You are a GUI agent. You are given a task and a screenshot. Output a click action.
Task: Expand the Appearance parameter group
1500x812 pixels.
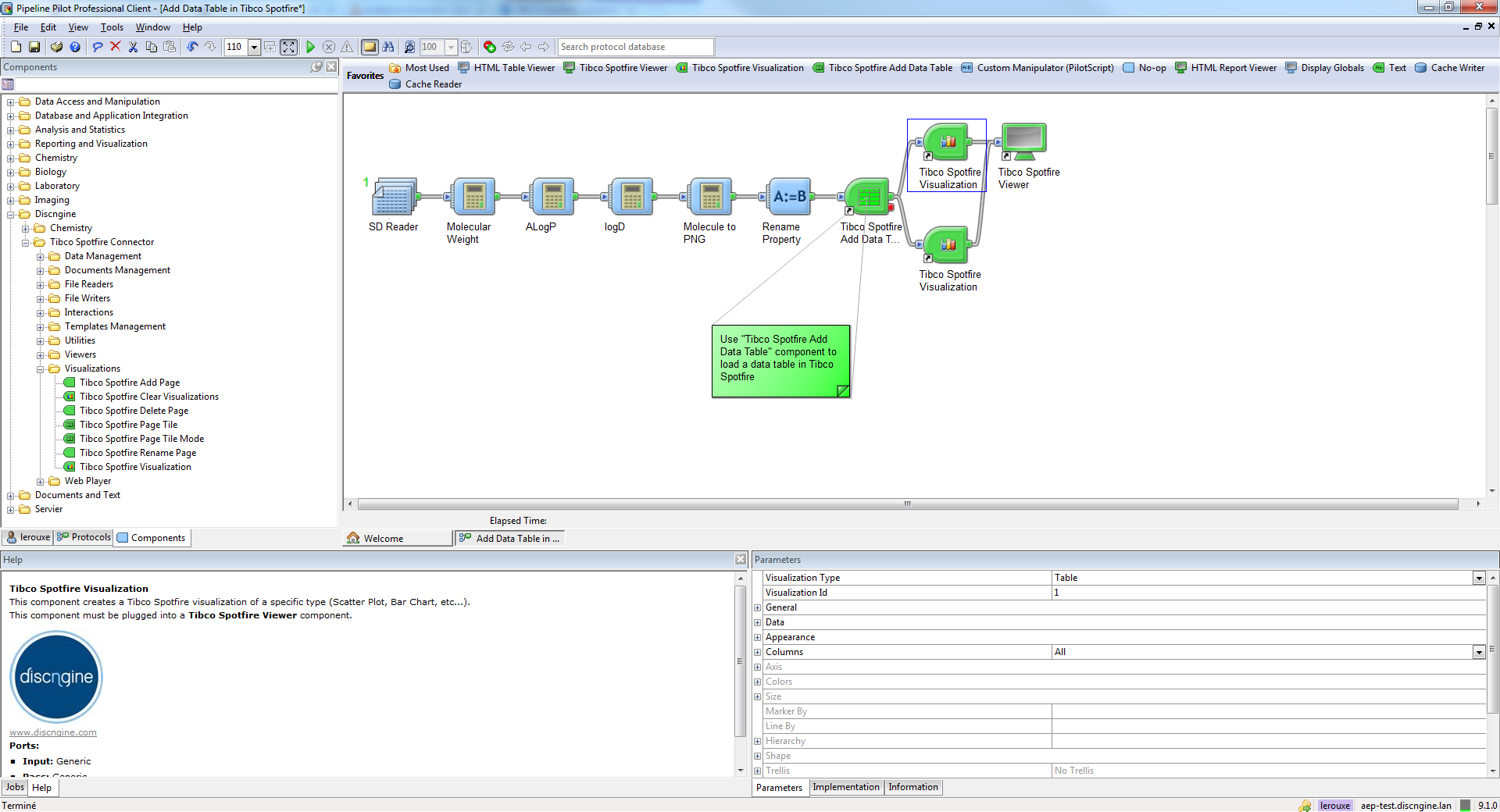[x=757, y=637]
